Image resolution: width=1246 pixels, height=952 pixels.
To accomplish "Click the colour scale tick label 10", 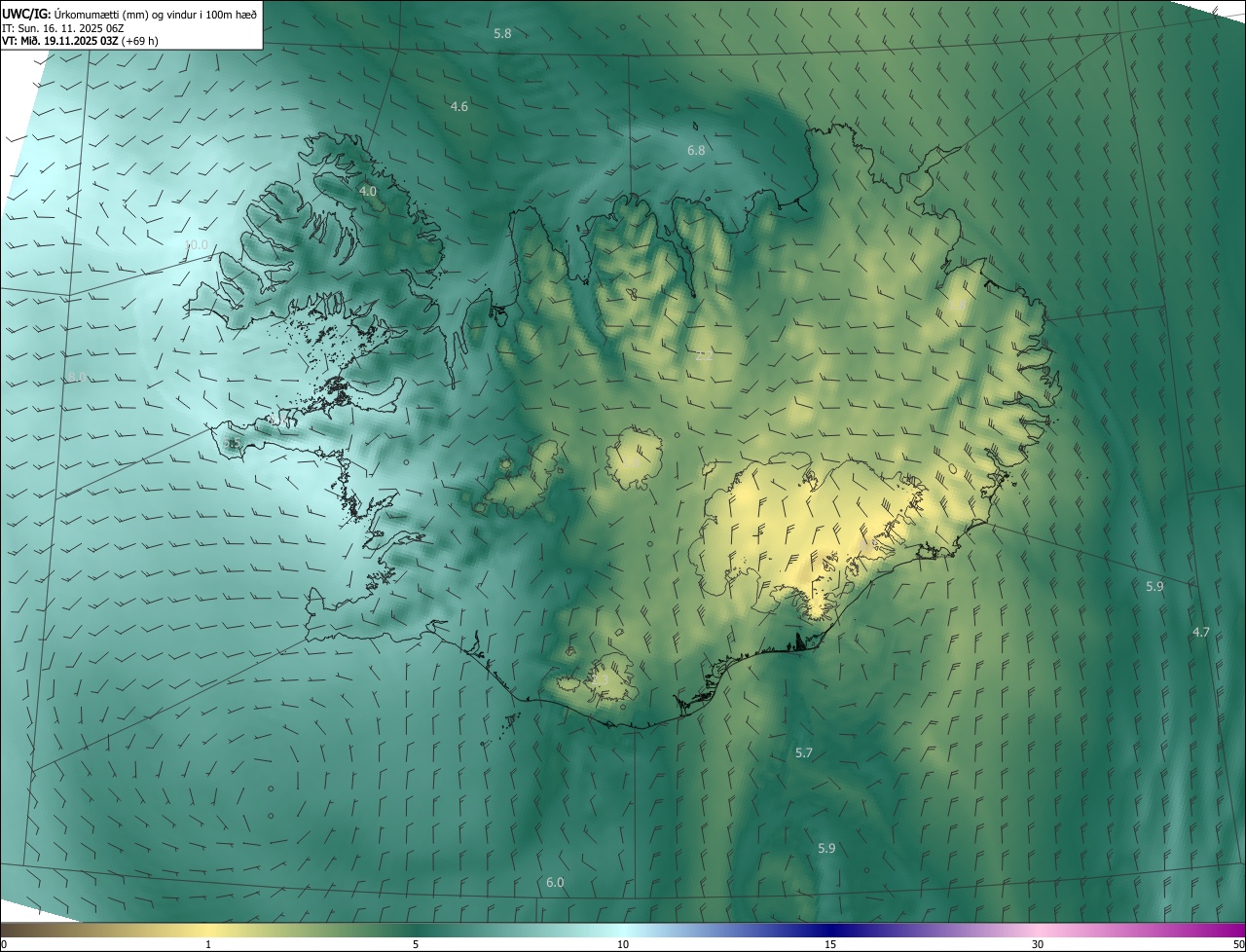I will [x=623, y=944].
